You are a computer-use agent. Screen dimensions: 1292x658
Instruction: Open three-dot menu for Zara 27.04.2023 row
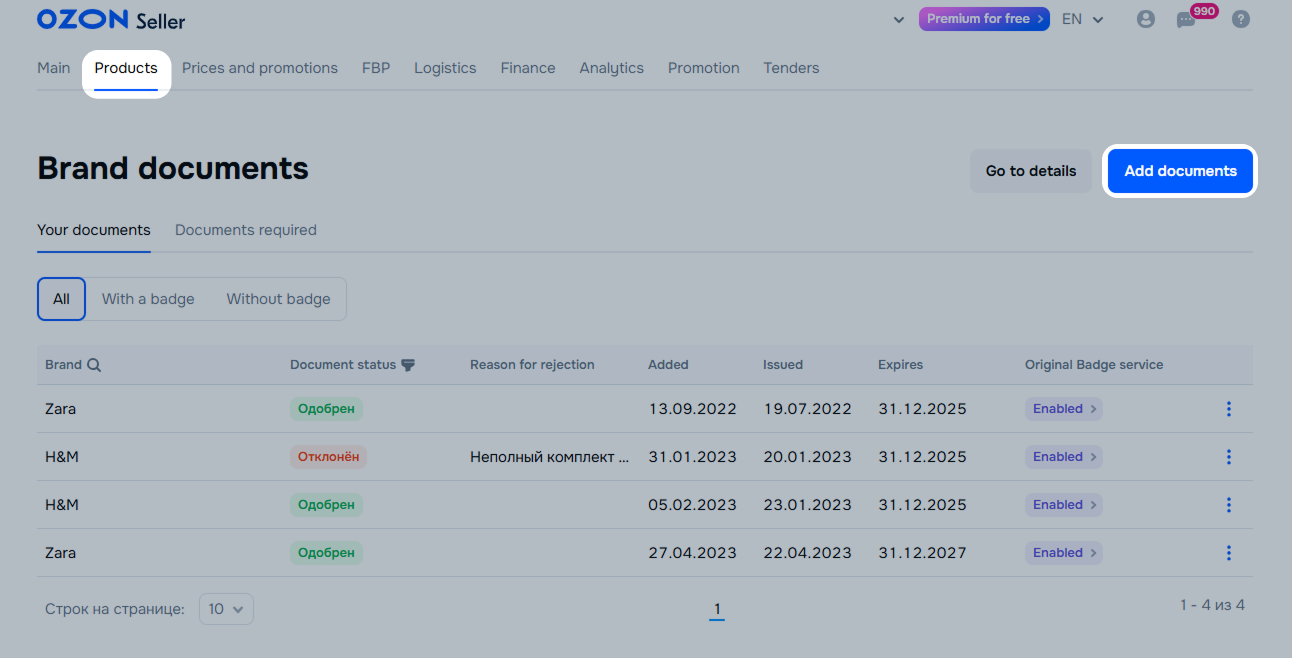click(x=1228, y=553)
